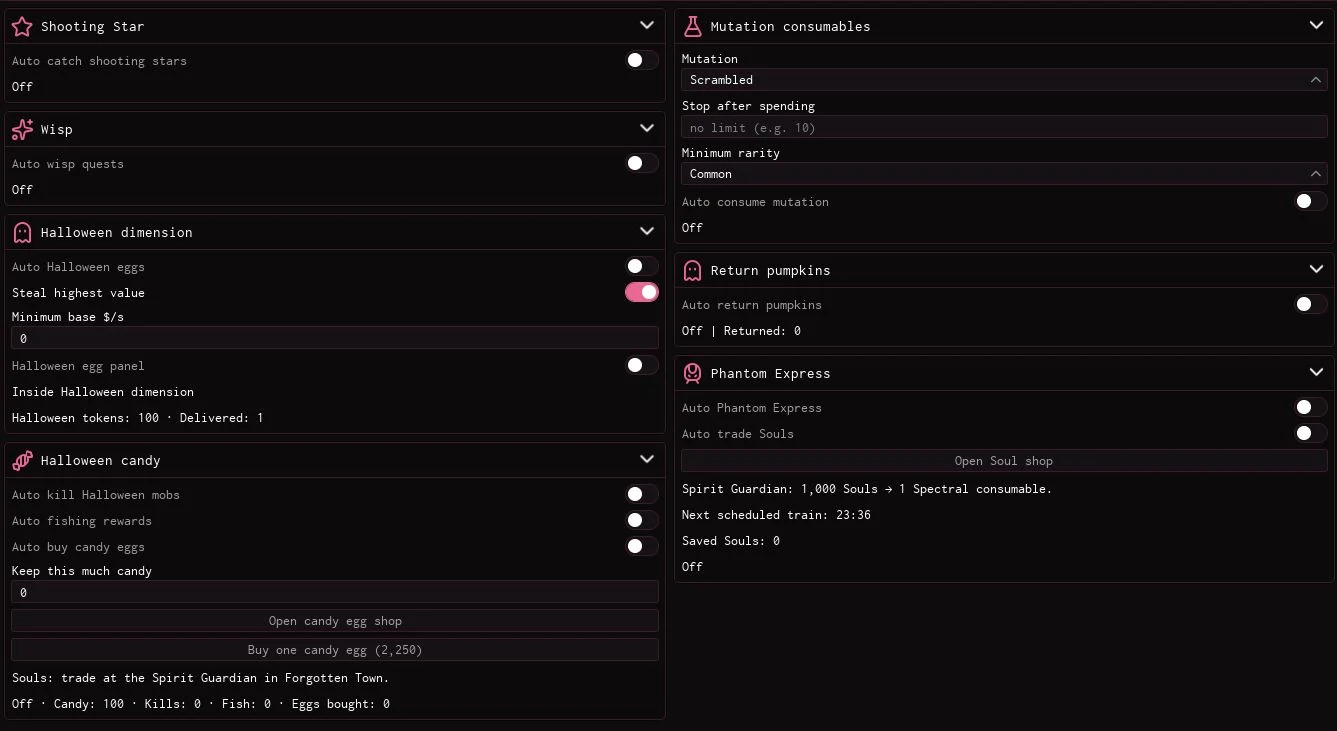Focus the Keep this much candy field
This screenshot has height=731, width=1337.
335,592
